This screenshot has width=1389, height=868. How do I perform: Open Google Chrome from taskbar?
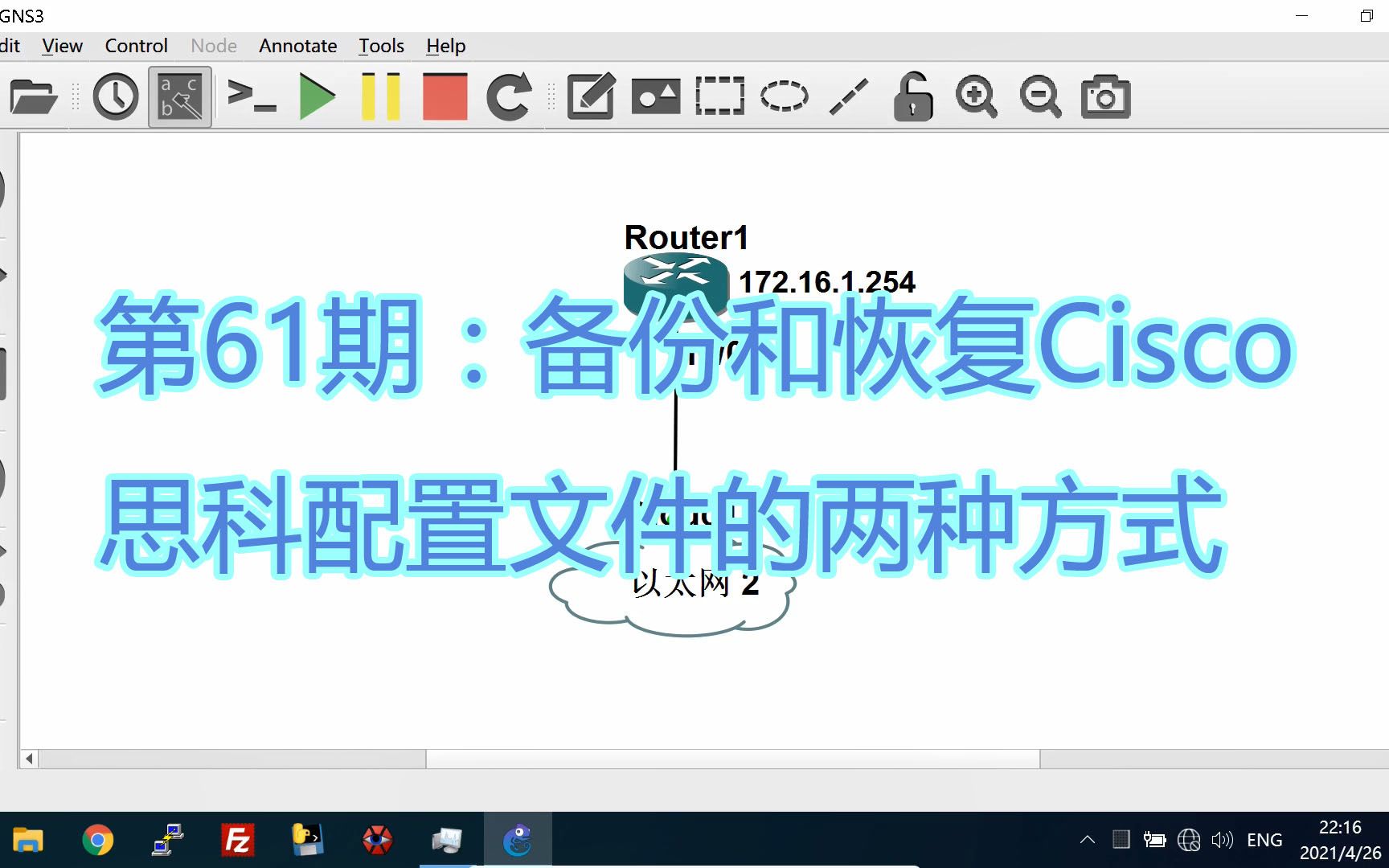click(x=98, y=841)
